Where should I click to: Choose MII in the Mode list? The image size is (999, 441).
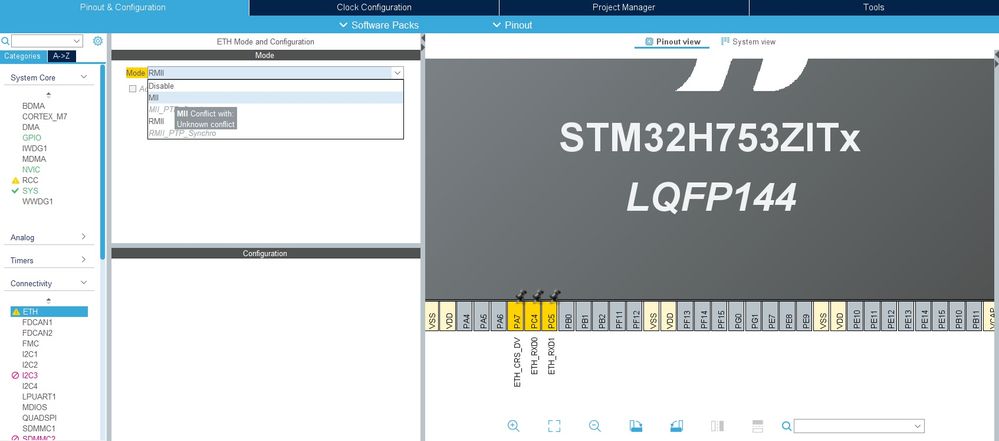[275, 98]
